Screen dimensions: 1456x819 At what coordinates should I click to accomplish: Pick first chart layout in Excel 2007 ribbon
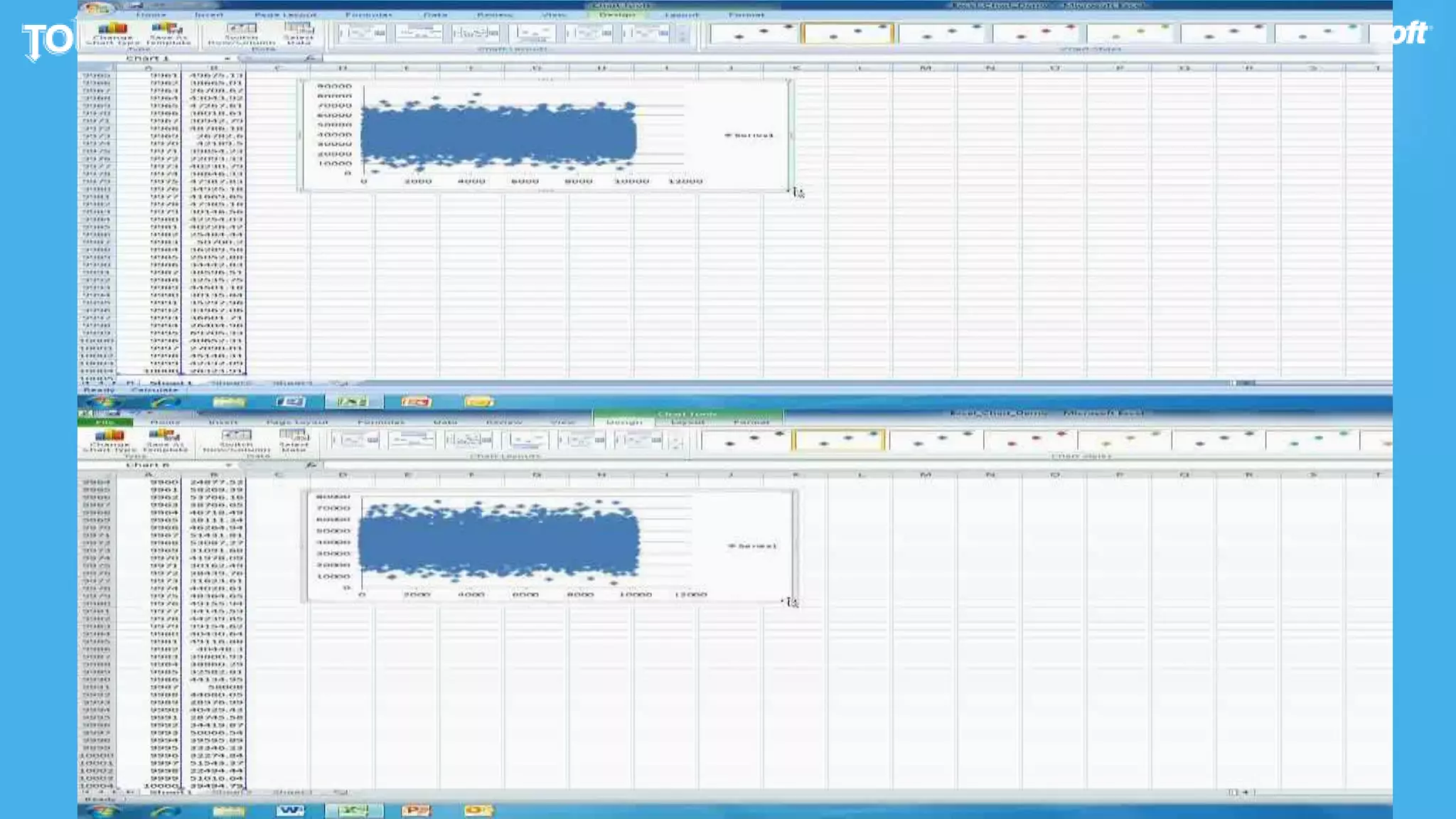point(362,33)
